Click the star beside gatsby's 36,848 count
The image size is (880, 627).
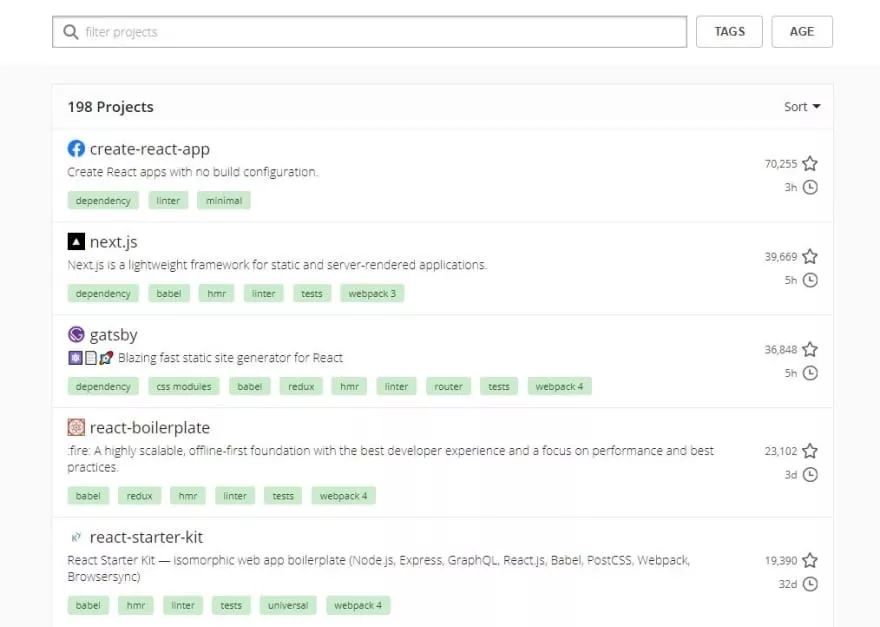click(x=810, y=350)
